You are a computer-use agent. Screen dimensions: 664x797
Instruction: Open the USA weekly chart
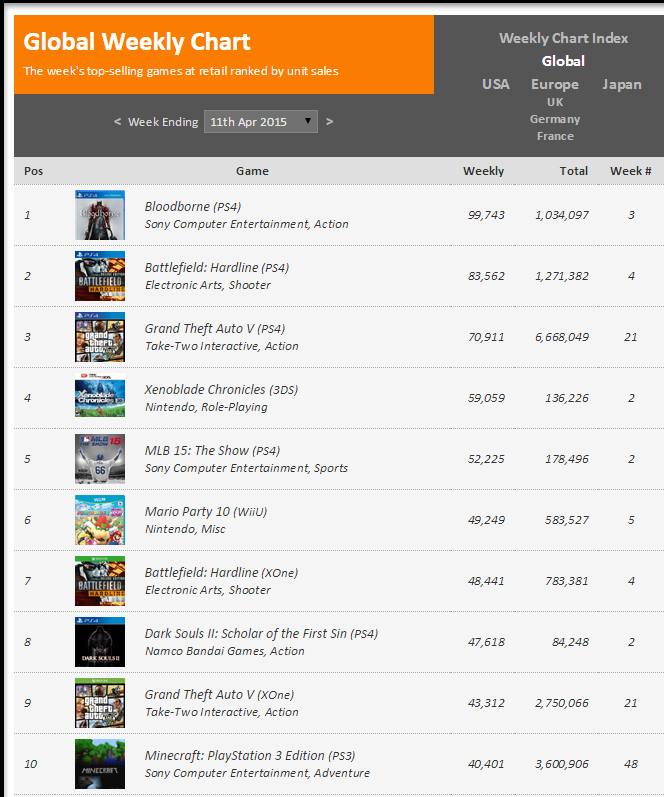click(x=496, y=84)
